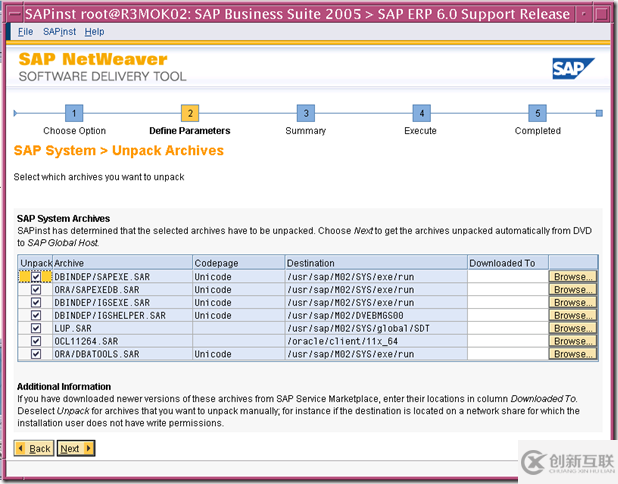Click step 5 Completed marker
618x484 pixels.
(537, 114)
